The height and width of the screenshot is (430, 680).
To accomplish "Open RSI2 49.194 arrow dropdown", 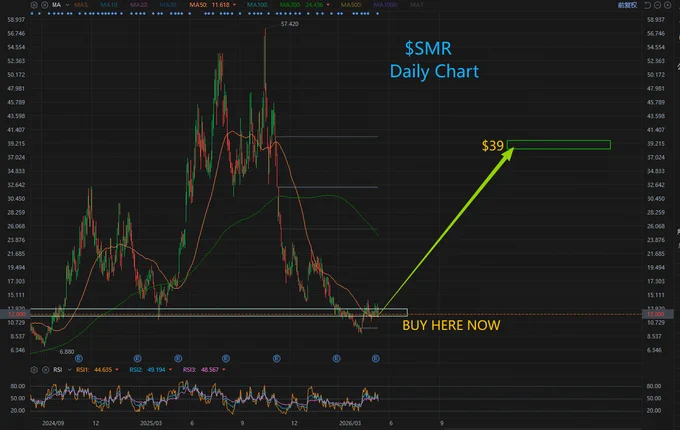I will [x=170, y=370].
